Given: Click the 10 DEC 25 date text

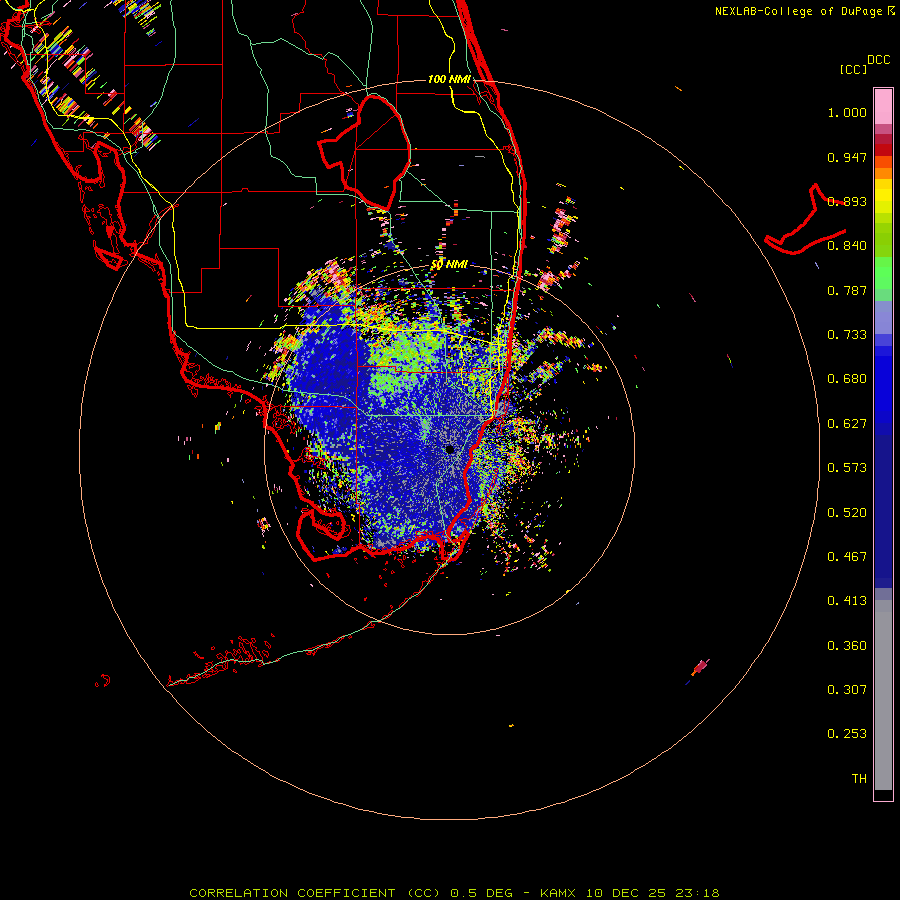Looking at the screenshot, I should [x=626, y=893].
